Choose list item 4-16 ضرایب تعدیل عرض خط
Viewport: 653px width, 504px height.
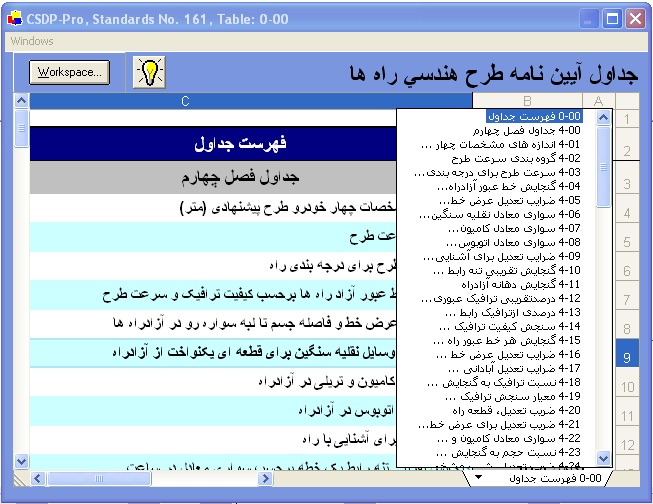[508, 354]
